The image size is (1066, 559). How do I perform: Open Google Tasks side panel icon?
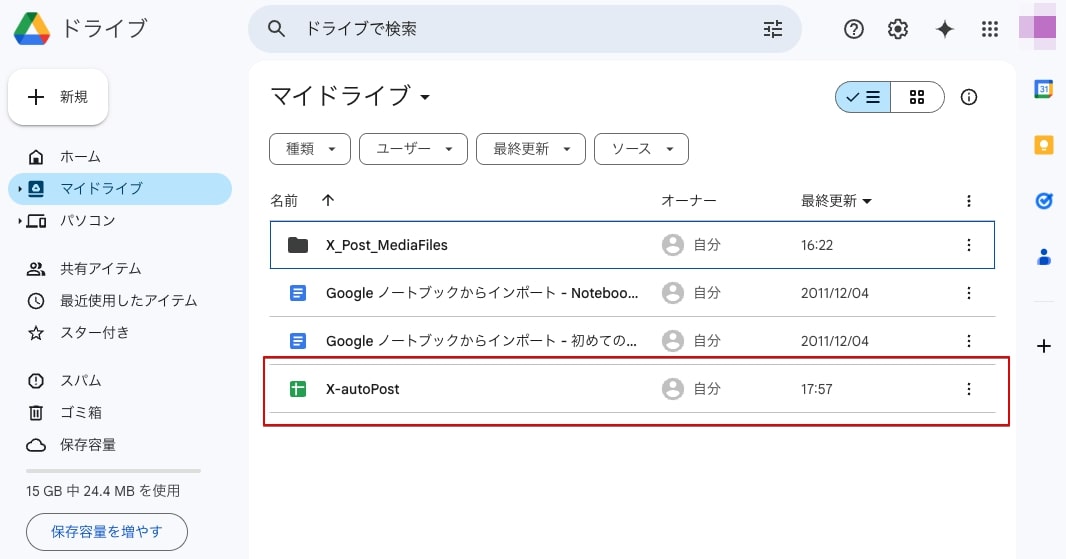pyautogui.click(x=1044, y=201)
